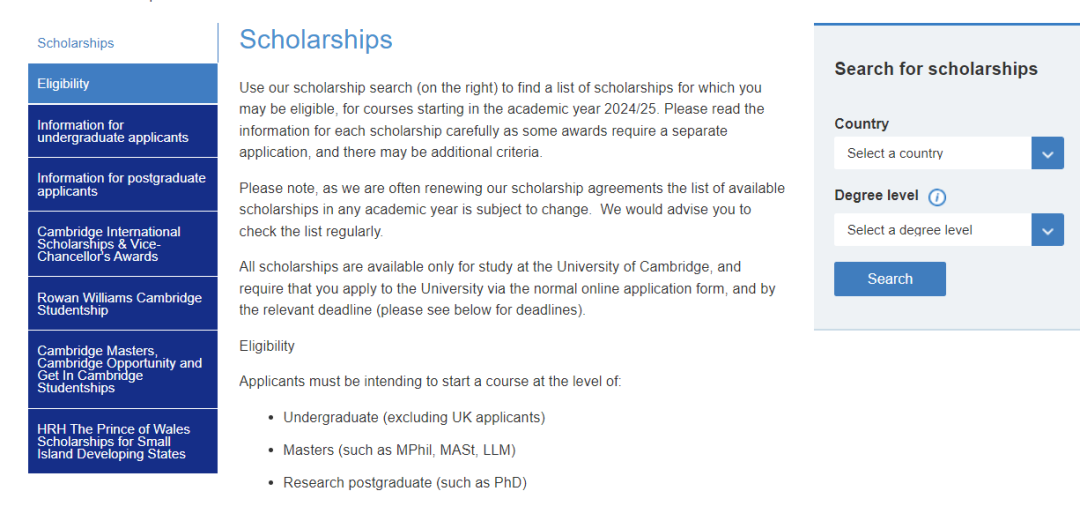Click the Select a degree level field
Screen dimensions: 1080x506
(x=933, y=230)
